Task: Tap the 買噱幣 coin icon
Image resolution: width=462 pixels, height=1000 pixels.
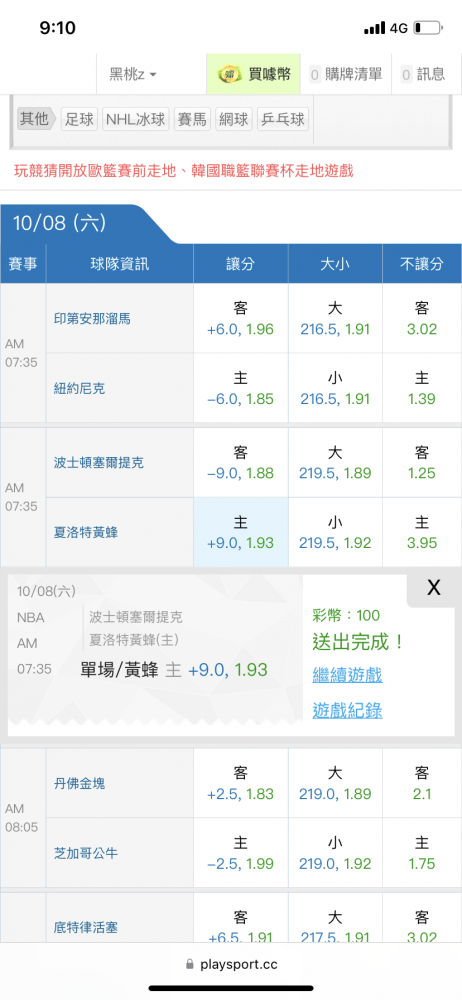Action: coord(228,75)
